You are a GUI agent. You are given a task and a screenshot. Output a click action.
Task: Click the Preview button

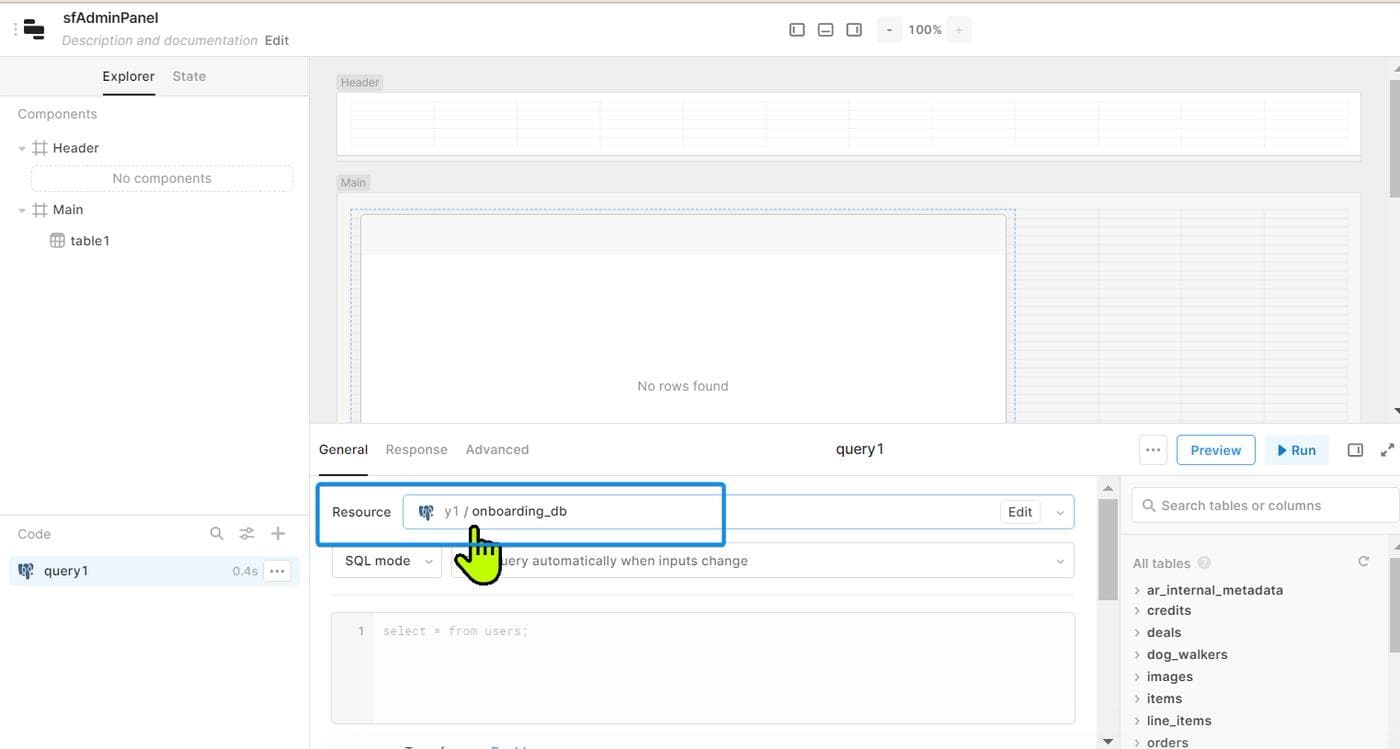tap(1215, 450)
